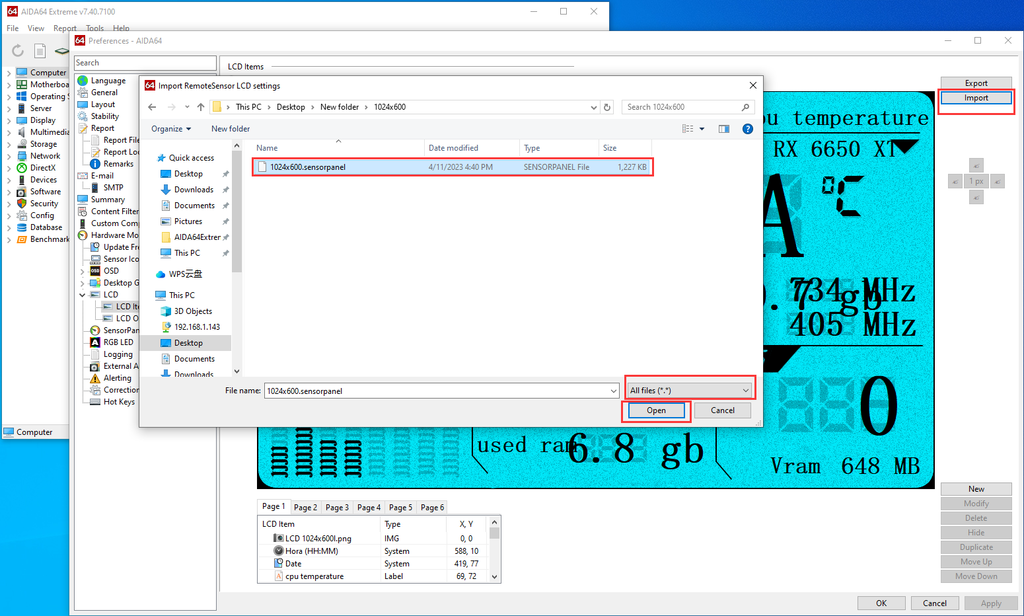Go up one folder level with up arrow
The image size is (1024, 616).
point(200,107)
